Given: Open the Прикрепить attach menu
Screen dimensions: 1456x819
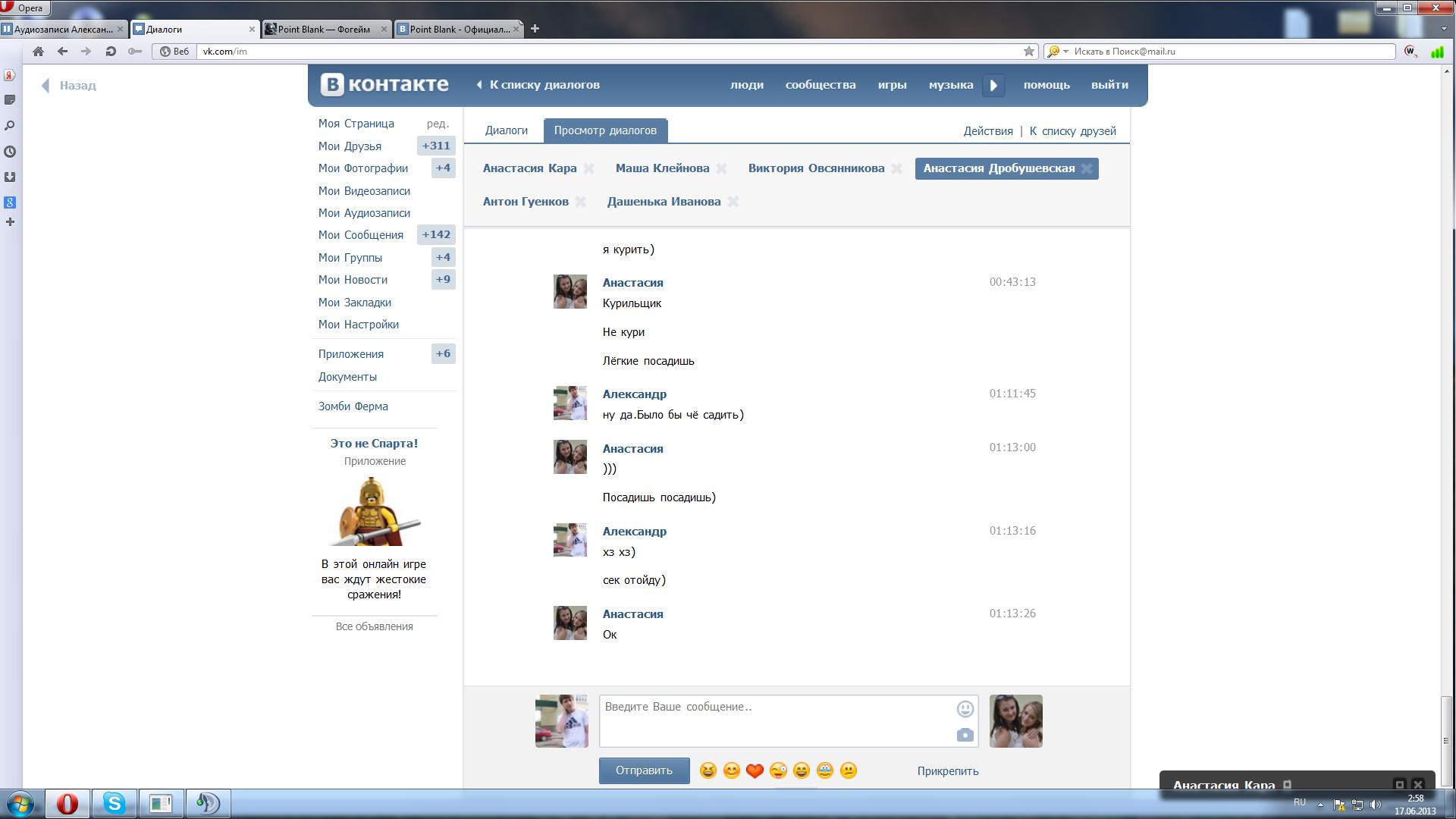Looking at the screenshot, I should coord(948,771).
